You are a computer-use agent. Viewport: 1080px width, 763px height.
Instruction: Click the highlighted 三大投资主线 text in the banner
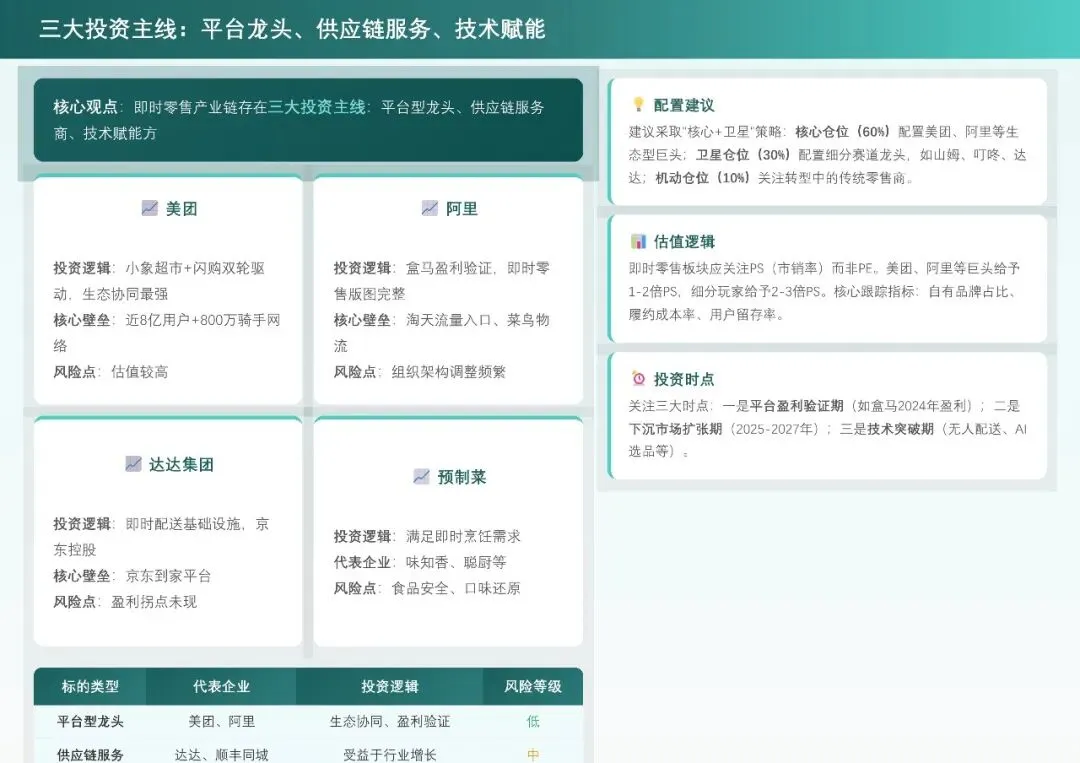click(317, 107)
